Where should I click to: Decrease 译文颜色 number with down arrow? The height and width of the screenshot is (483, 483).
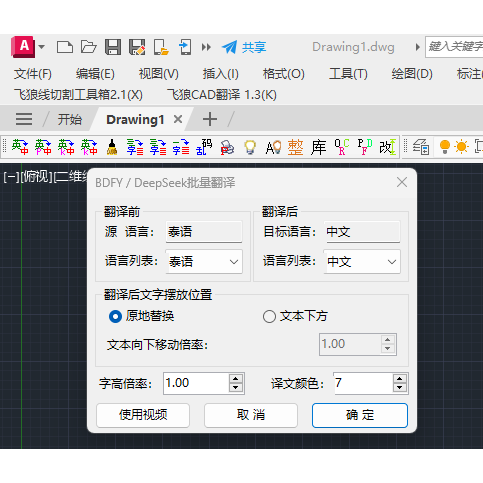click(x=400, y=388)
